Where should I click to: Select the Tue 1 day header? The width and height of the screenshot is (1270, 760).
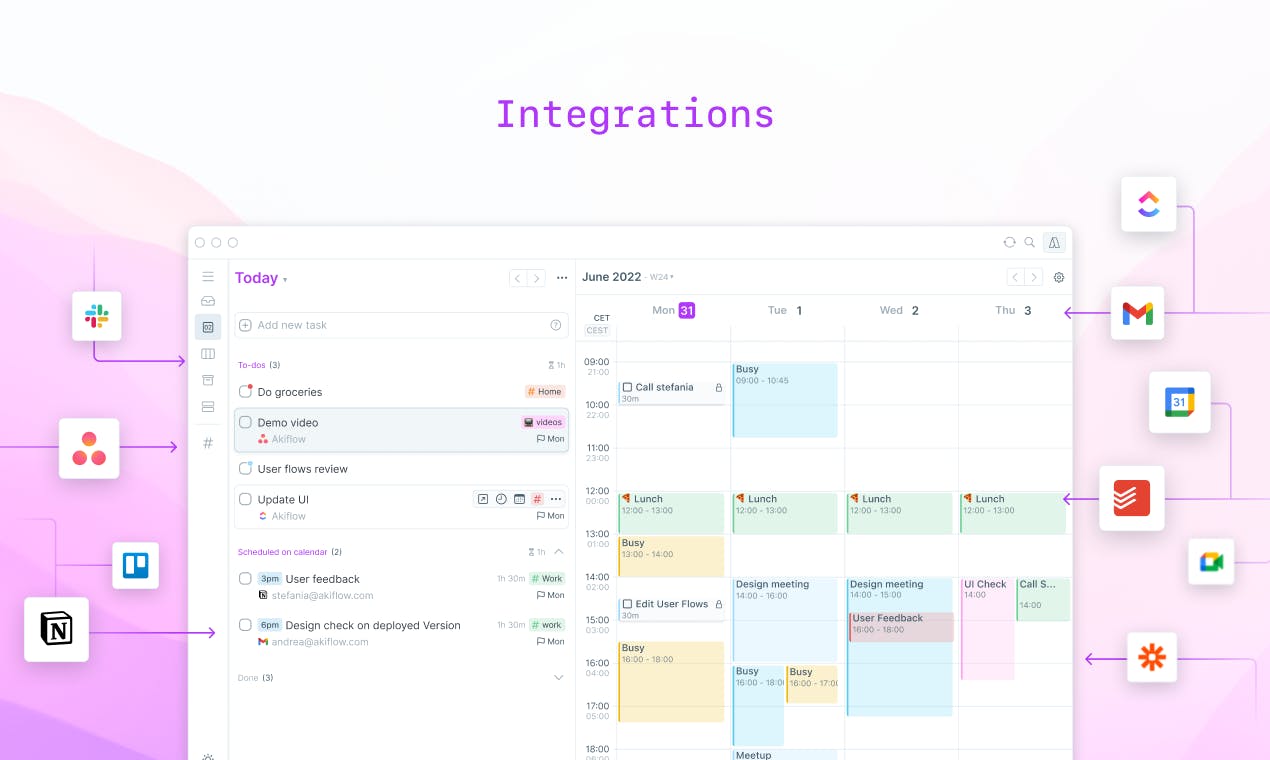point(785,310)
